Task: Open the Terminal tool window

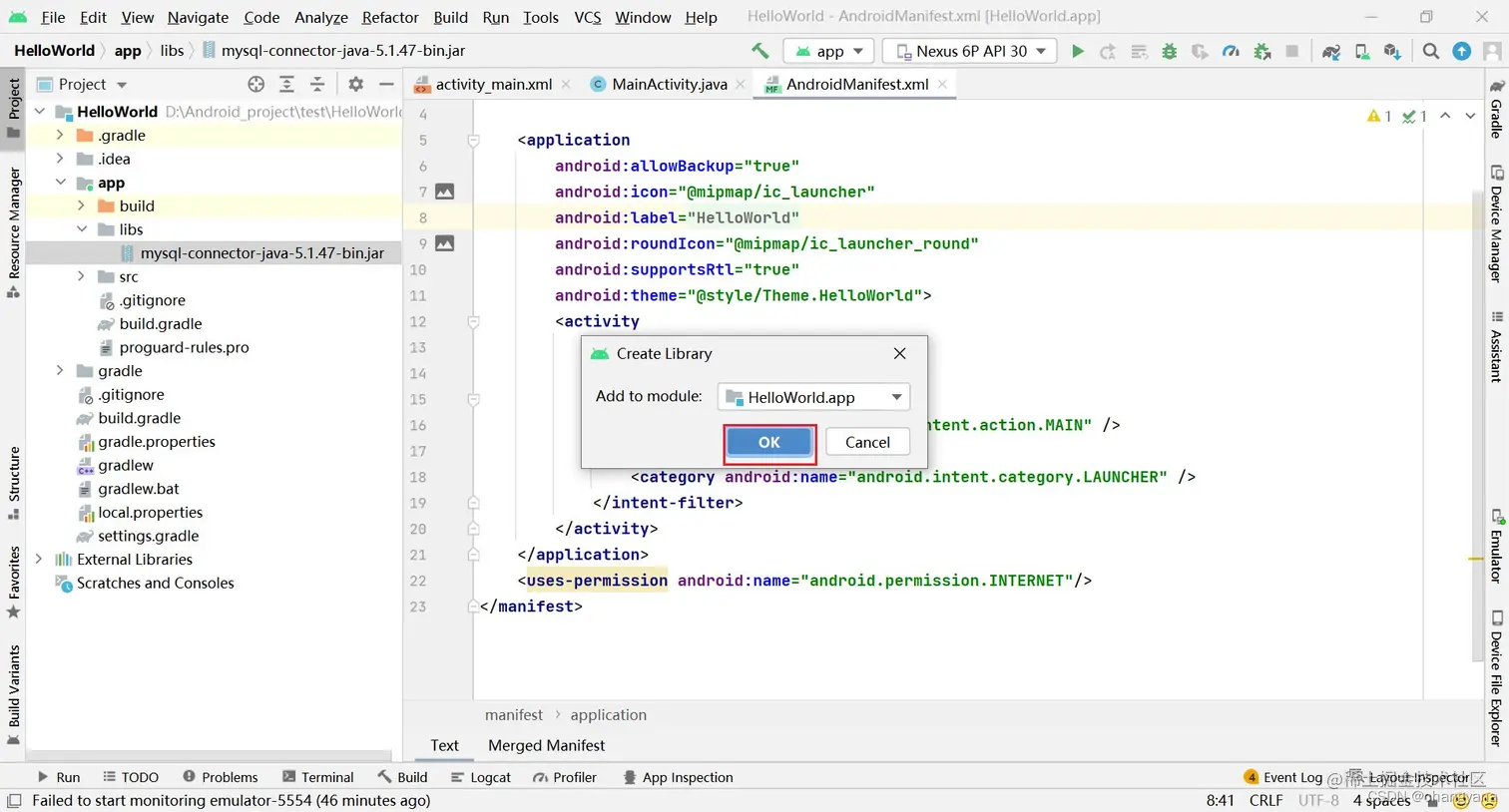Action: click(x=318, y=777)
